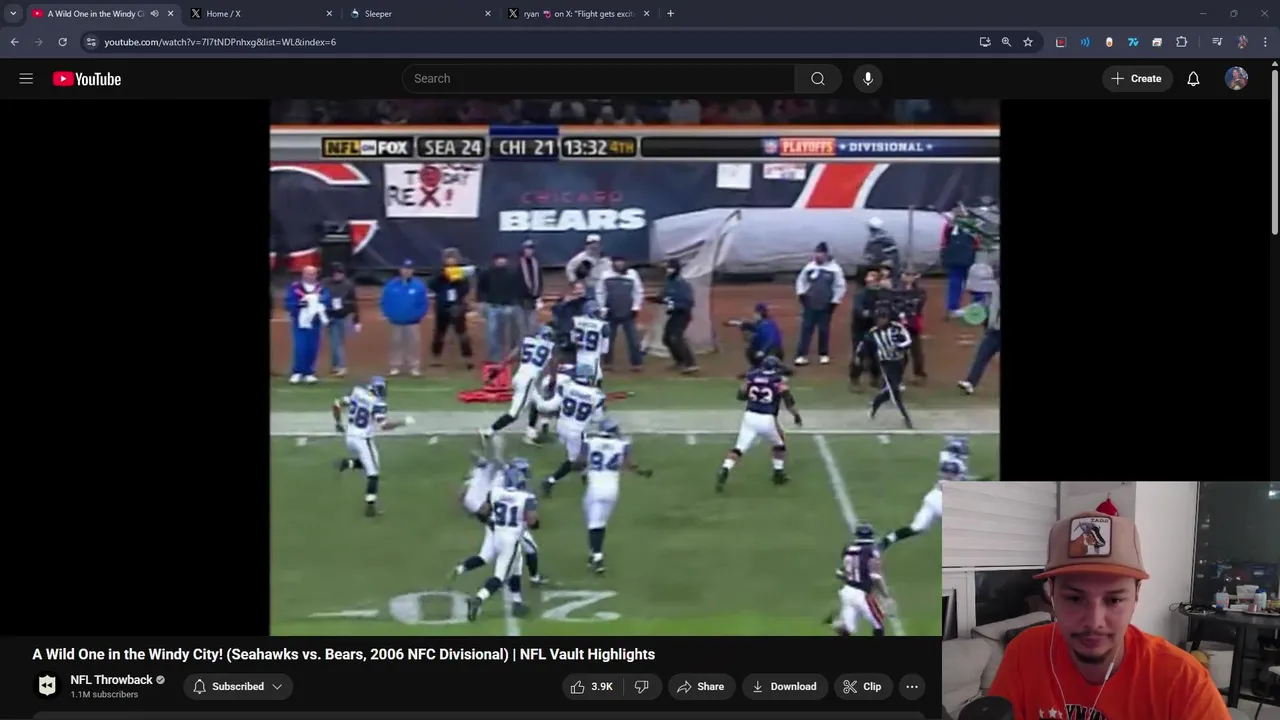
Task: Pause the video by clicking the player
Action: tap(634, 368)
